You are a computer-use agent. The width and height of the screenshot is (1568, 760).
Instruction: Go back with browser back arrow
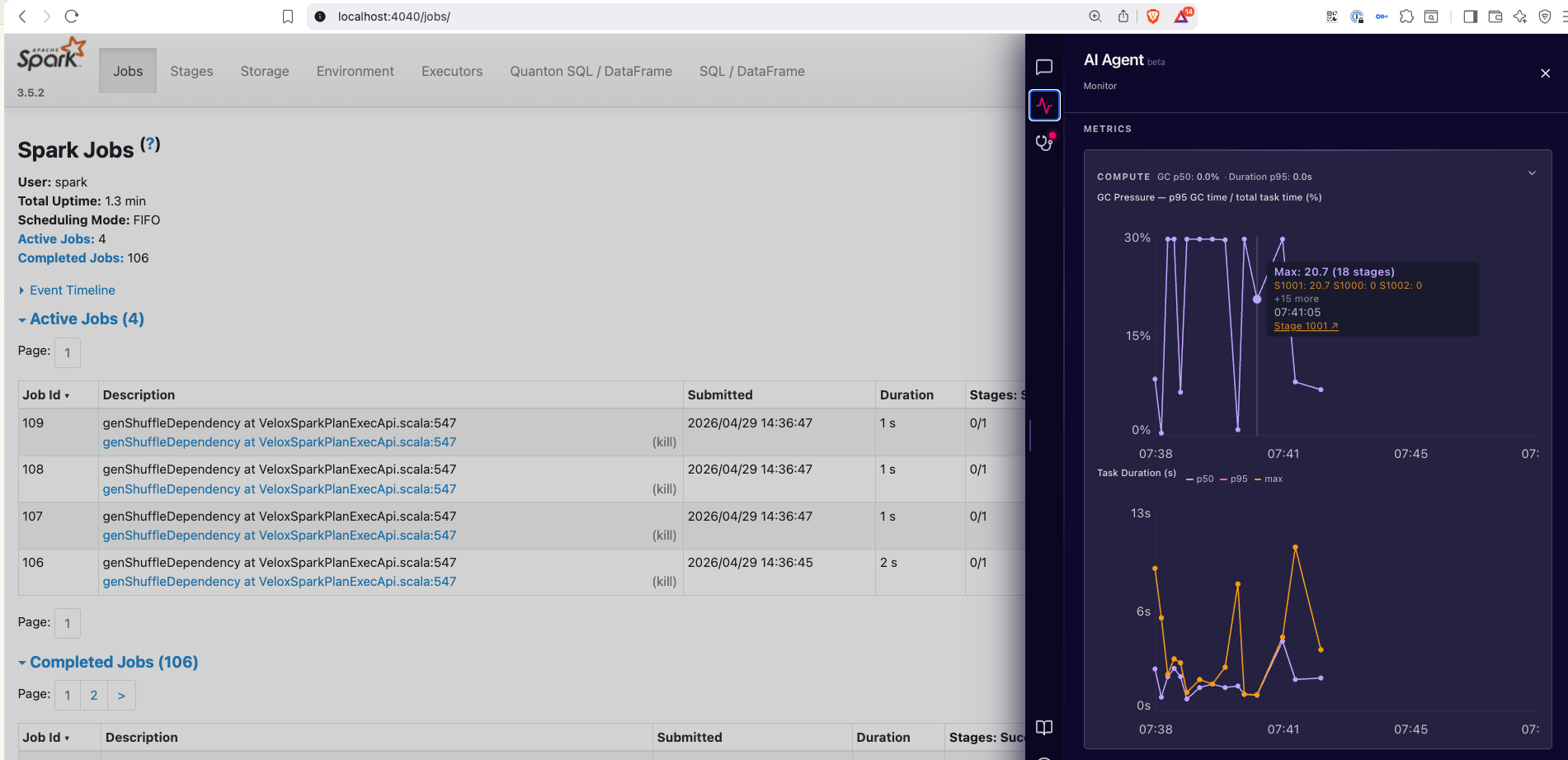coord(22,17)
